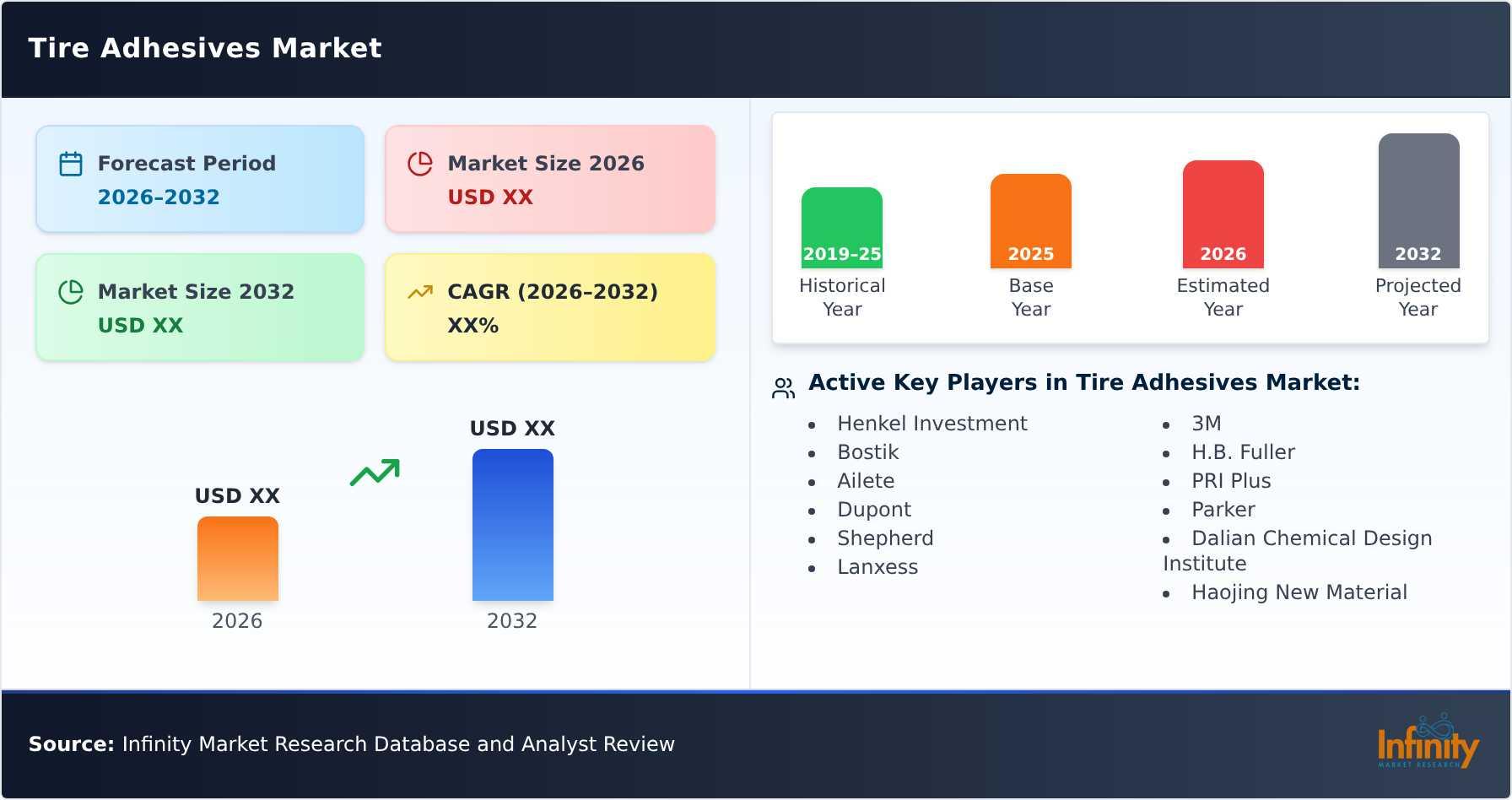Click the green 2019-25 Historical Year bar
Image resolution: width=1512 pixels, height=800 pixels.
pos(842,228)
